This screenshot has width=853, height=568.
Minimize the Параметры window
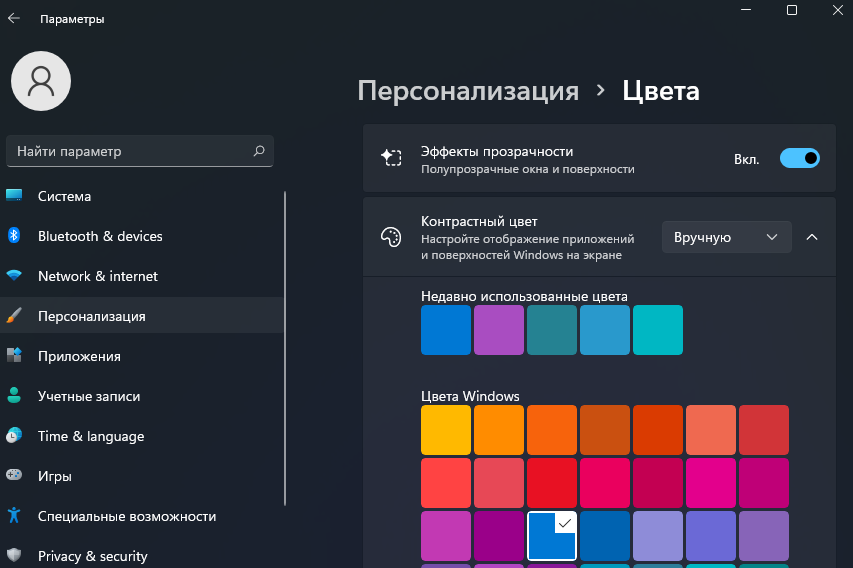(746, 10)
